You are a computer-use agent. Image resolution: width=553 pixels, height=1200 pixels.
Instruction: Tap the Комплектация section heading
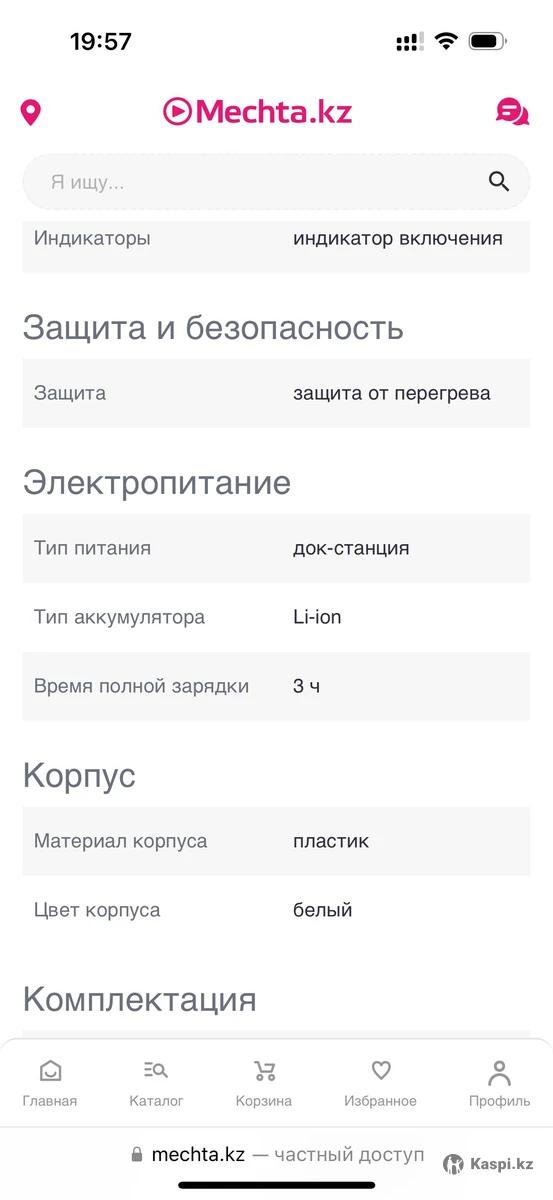coord(140,999)
